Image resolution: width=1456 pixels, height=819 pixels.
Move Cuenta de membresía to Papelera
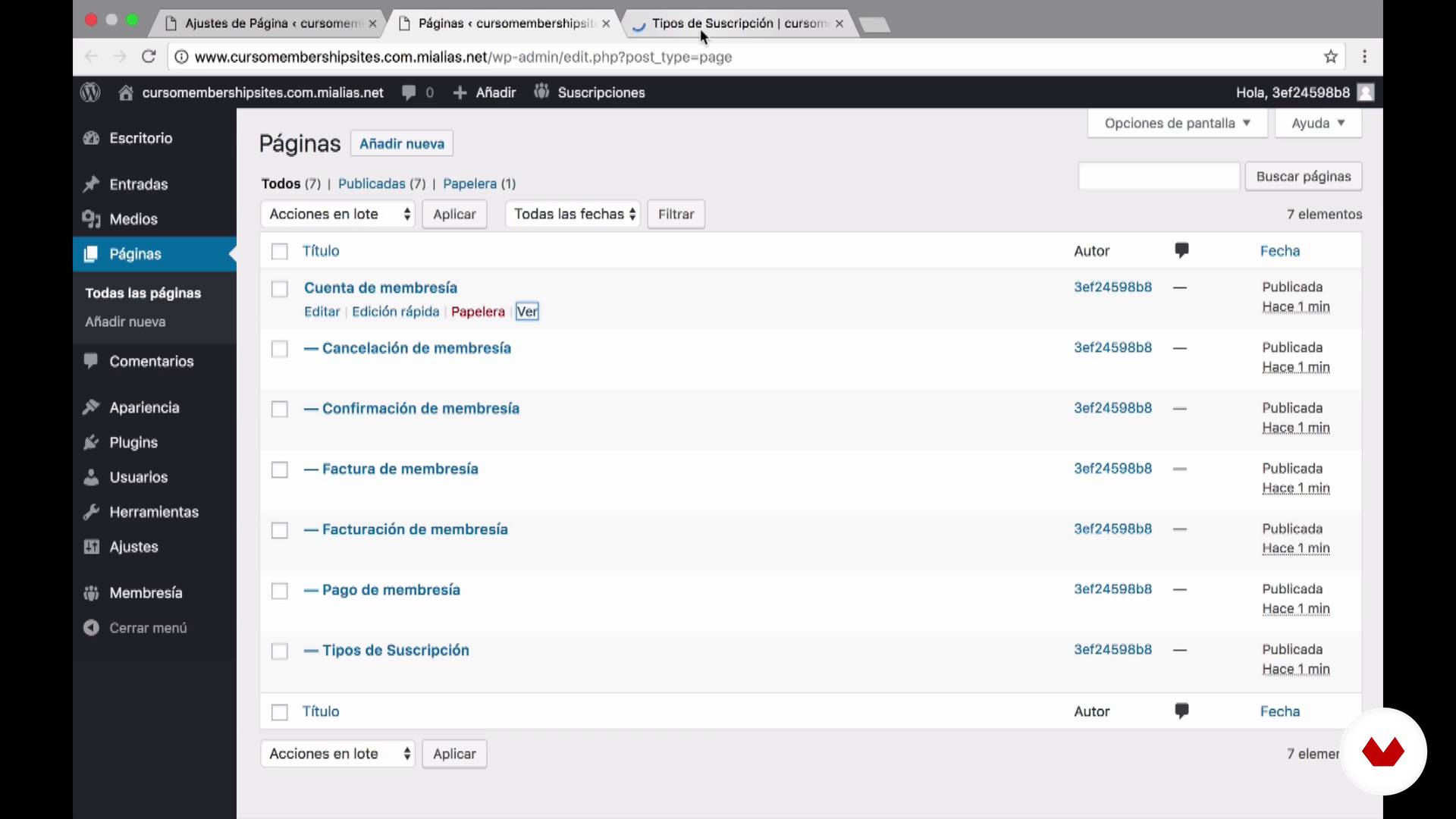(x=478, y=312)
